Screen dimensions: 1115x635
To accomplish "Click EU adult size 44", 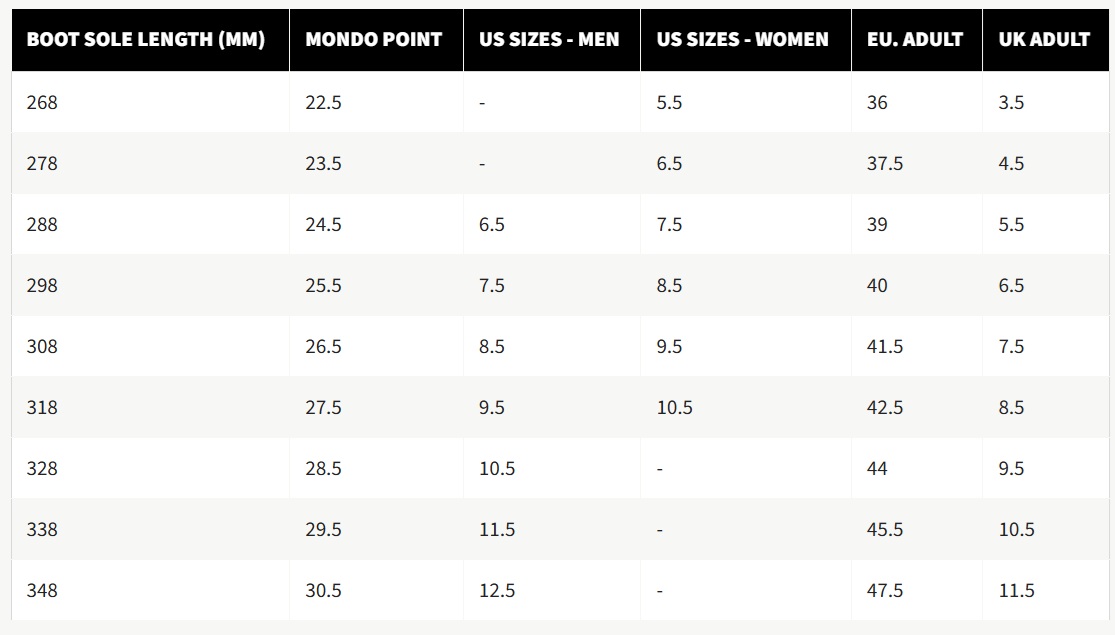I will pos(877,468).
